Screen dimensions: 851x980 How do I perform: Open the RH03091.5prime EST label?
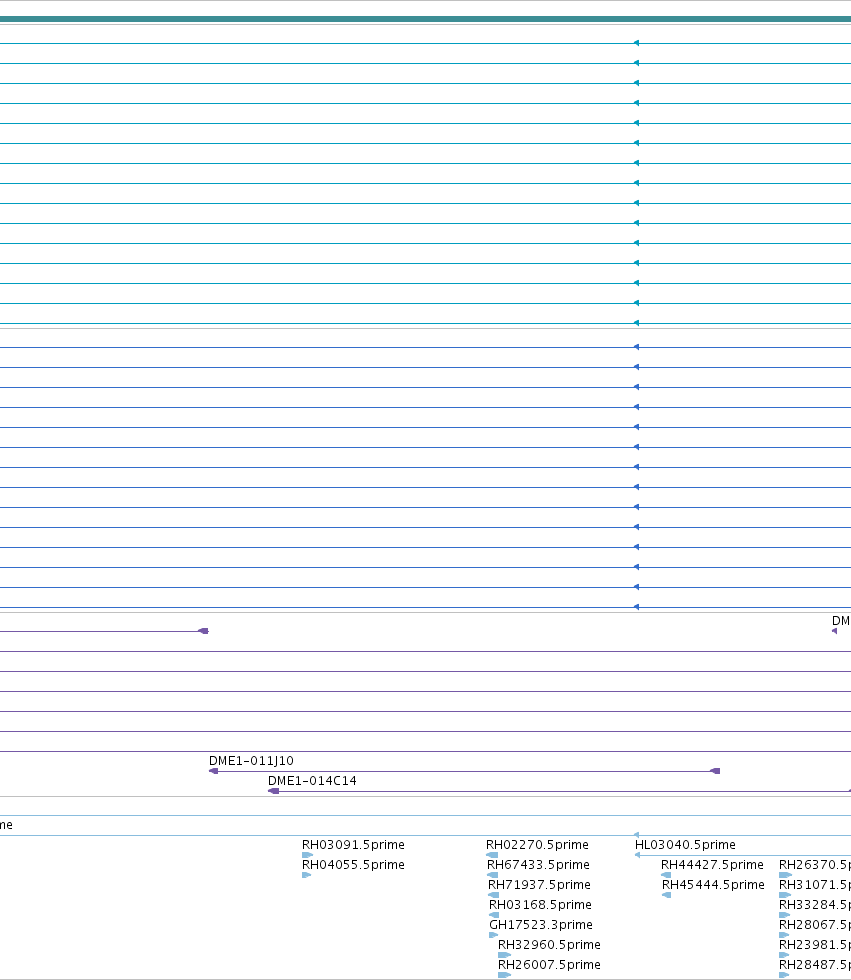[353, 844]
